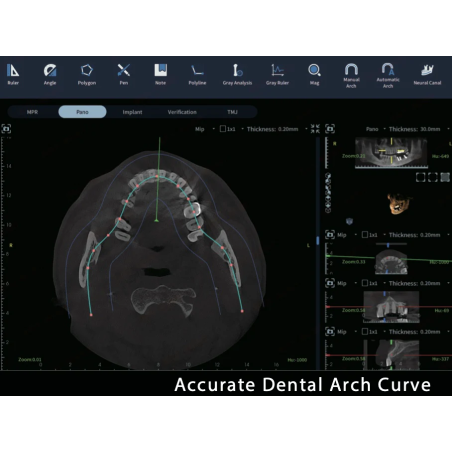Open the TMJ tab
452x452 pixels.
point(232,112)
